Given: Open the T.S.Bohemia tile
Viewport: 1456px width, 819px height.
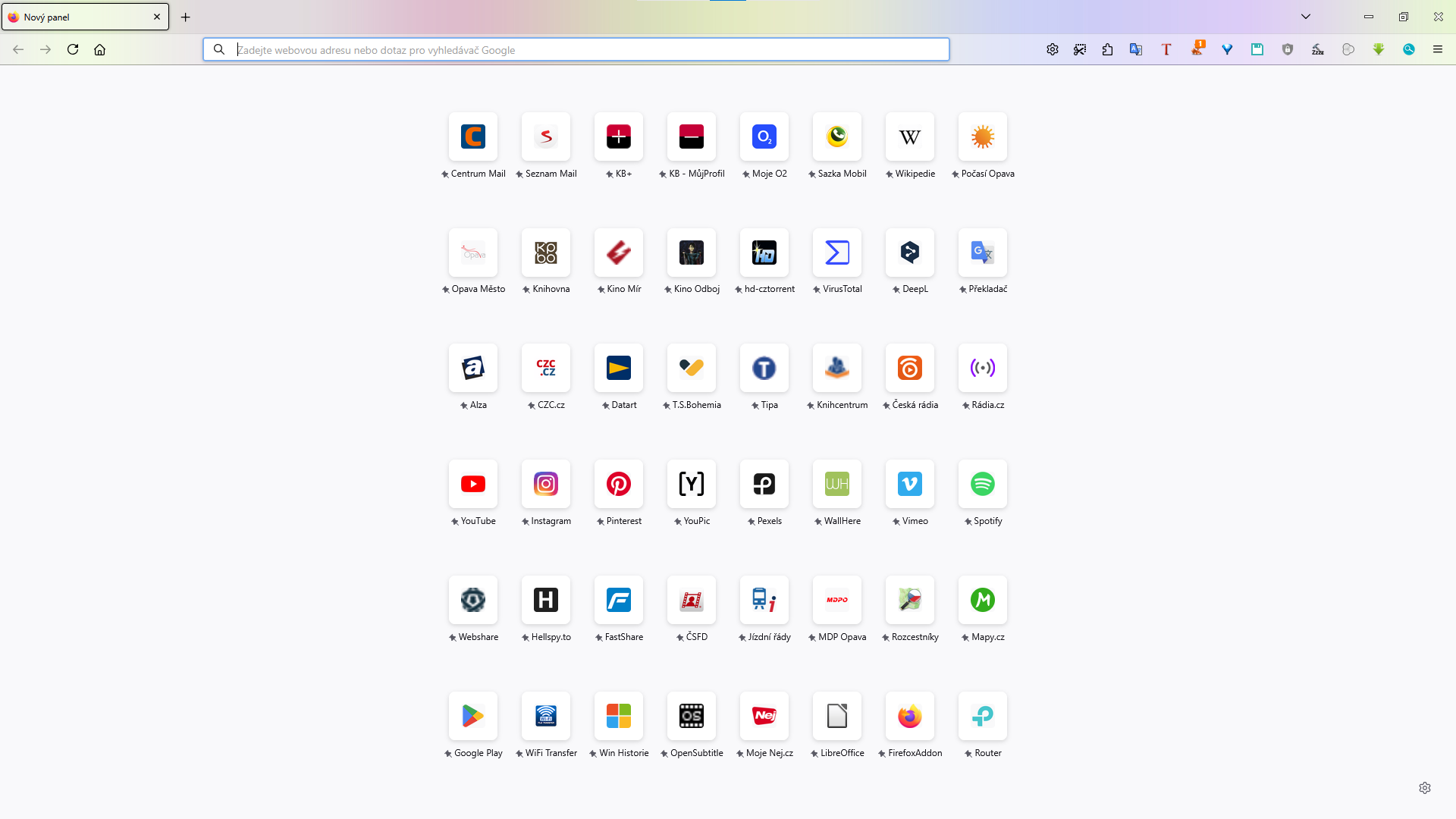Looking at the screenshot, I should (692, 369).
